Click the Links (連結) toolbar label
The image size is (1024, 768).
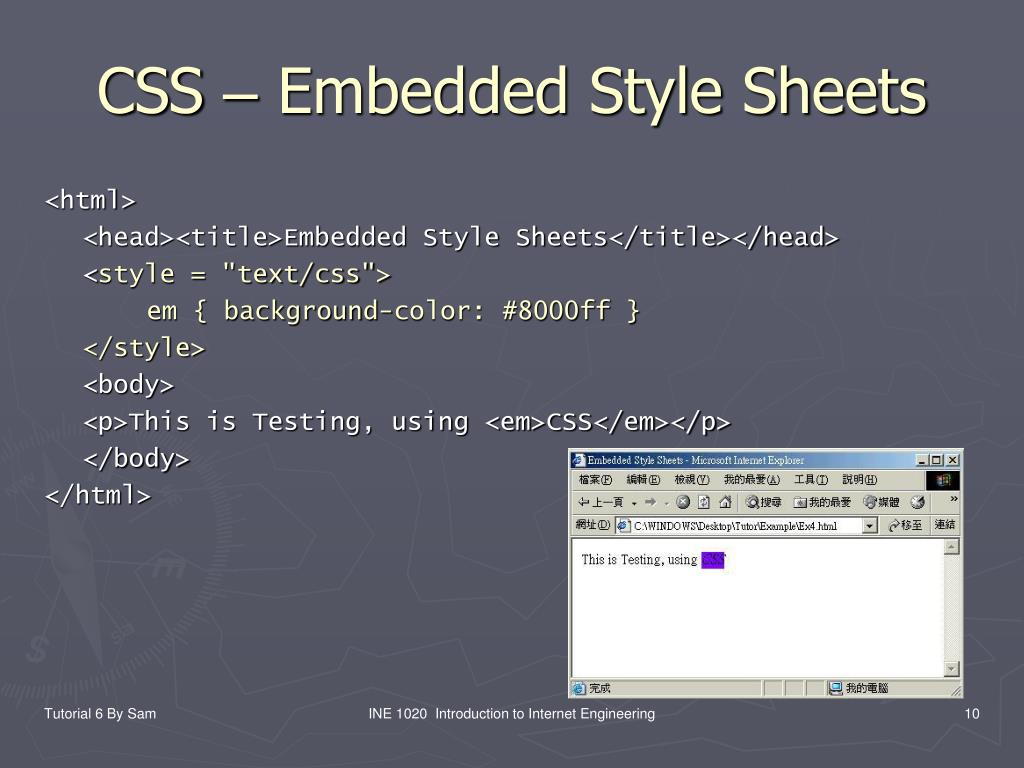coord(945,526)
